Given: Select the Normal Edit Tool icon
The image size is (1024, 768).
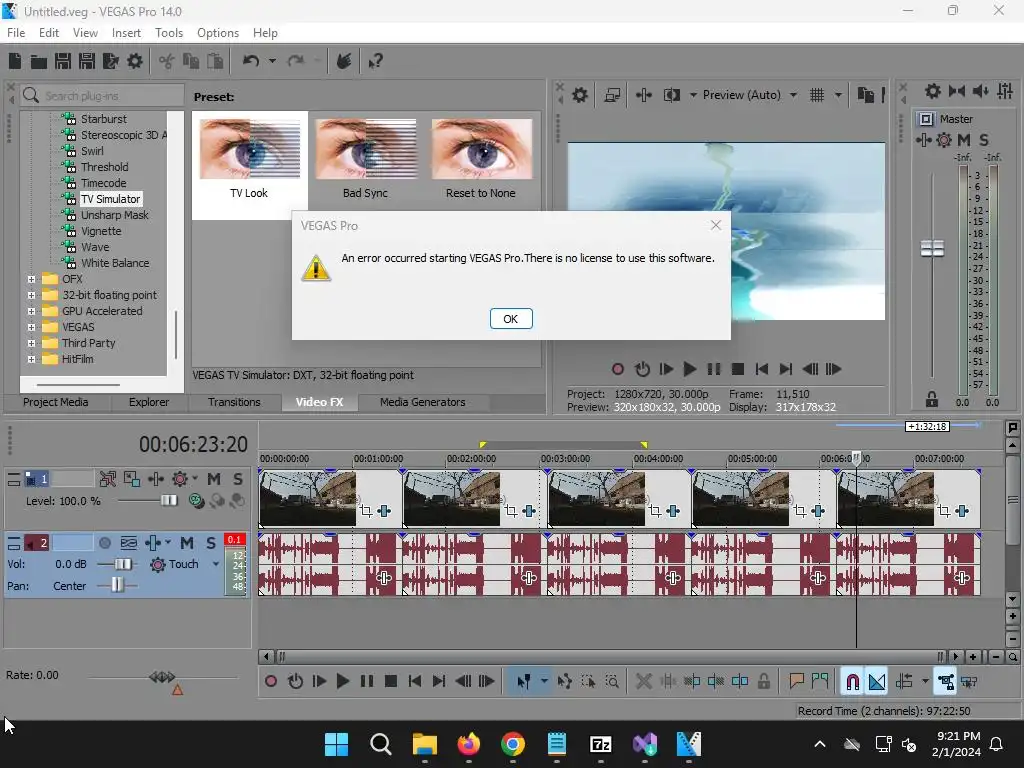Looking at the screenshot, I should (x=524, y=681).
